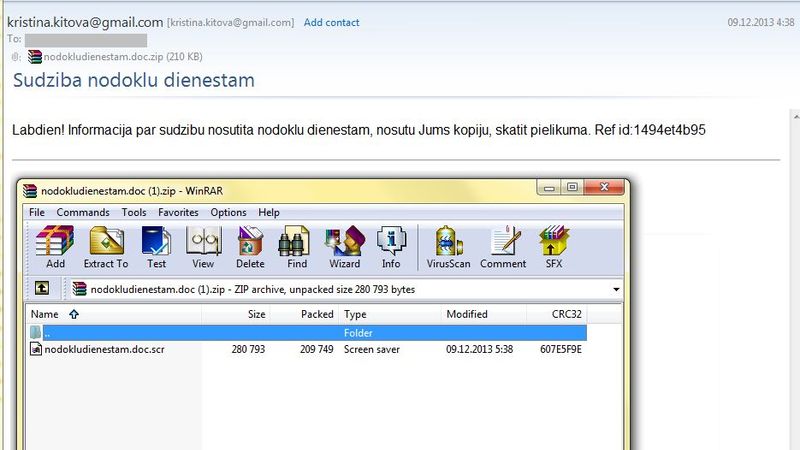The width and height of the screenshot is (800, 450).
Task: Open the Find binoculars tool
Action: point(296,247)
